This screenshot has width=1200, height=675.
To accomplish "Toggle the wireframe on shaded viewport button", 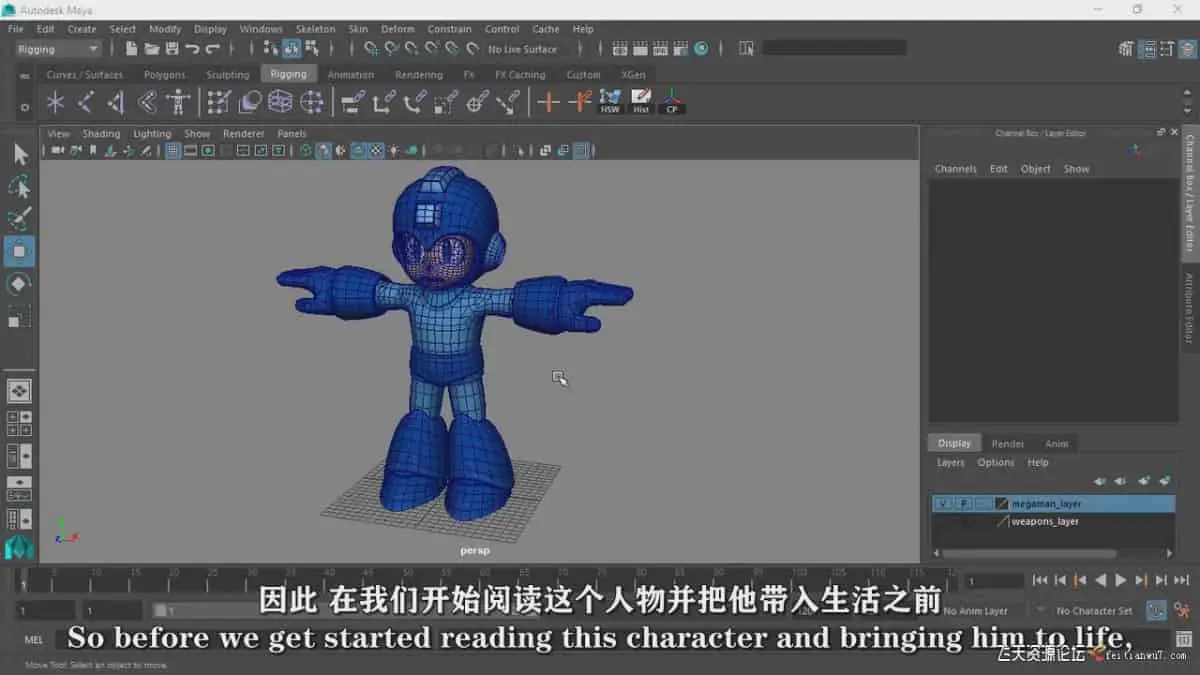I will tap(359, 151).
